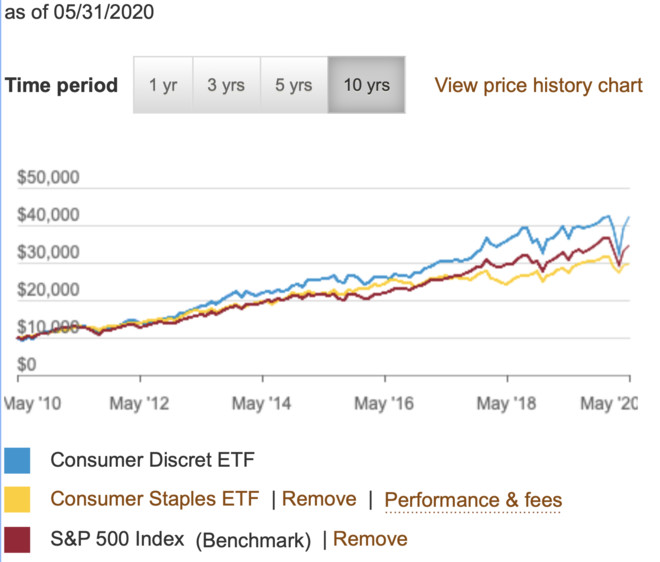
Task: Click the Consumer Discret ETF legend label
Action: tap(152, 460)
